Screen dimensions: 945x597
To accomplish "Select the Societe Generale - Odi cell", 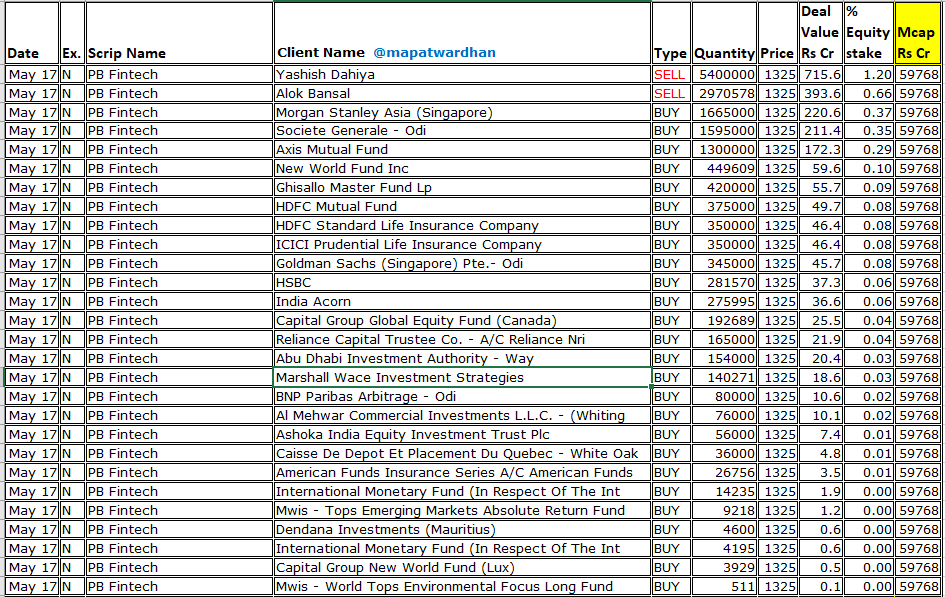I will tap(462, 131).
